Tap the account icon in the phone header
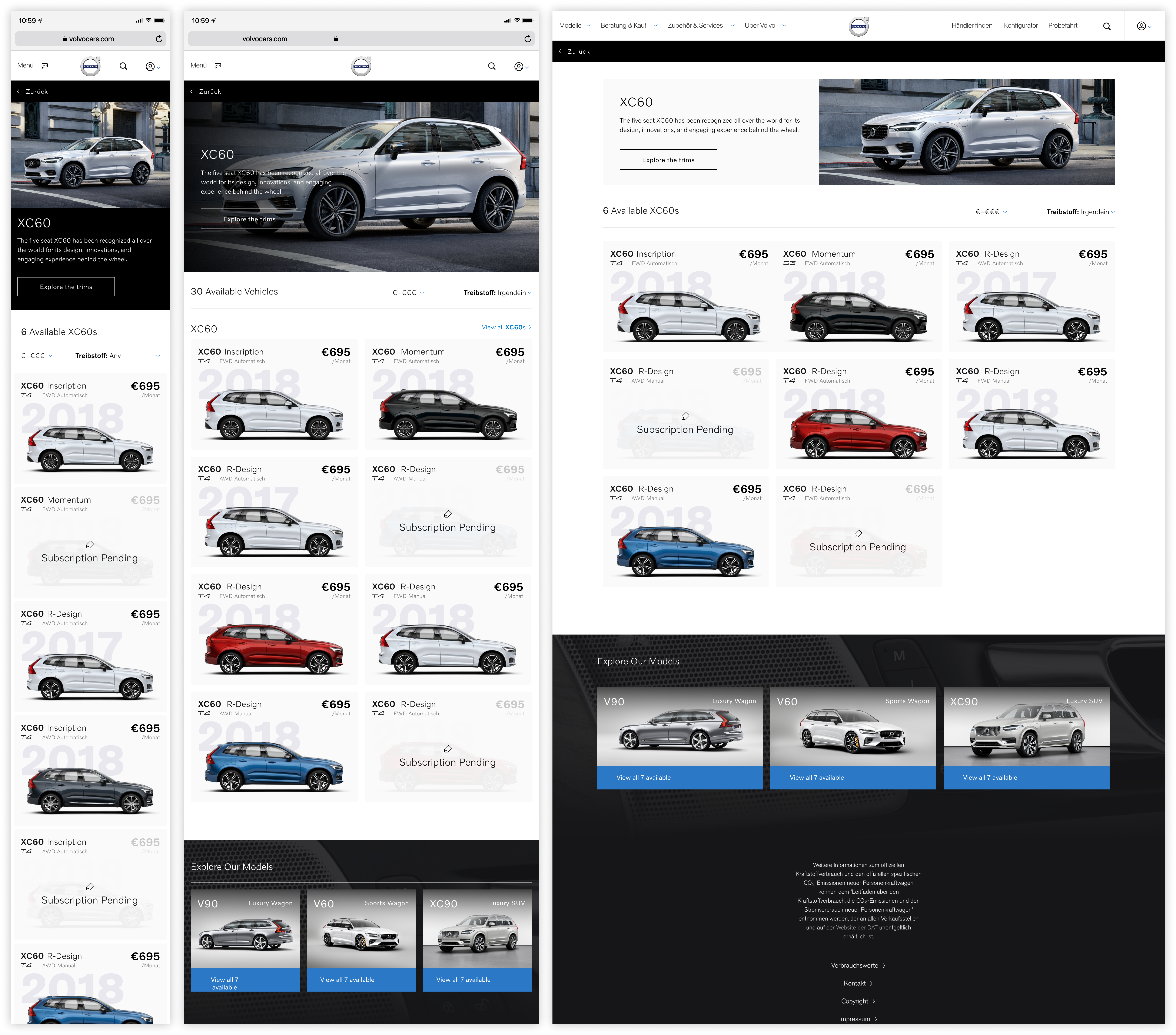The image size is (1176, 1035). 151,67
